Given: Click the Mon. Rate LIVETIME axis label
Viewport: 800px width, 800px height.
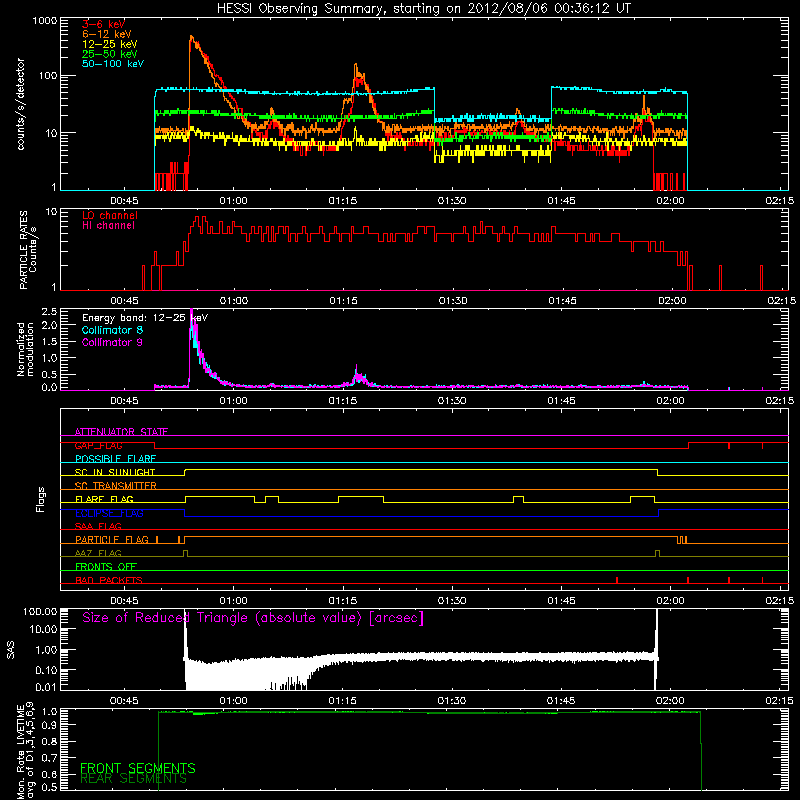Looking at the screenshot, I should tap(25, 750).
